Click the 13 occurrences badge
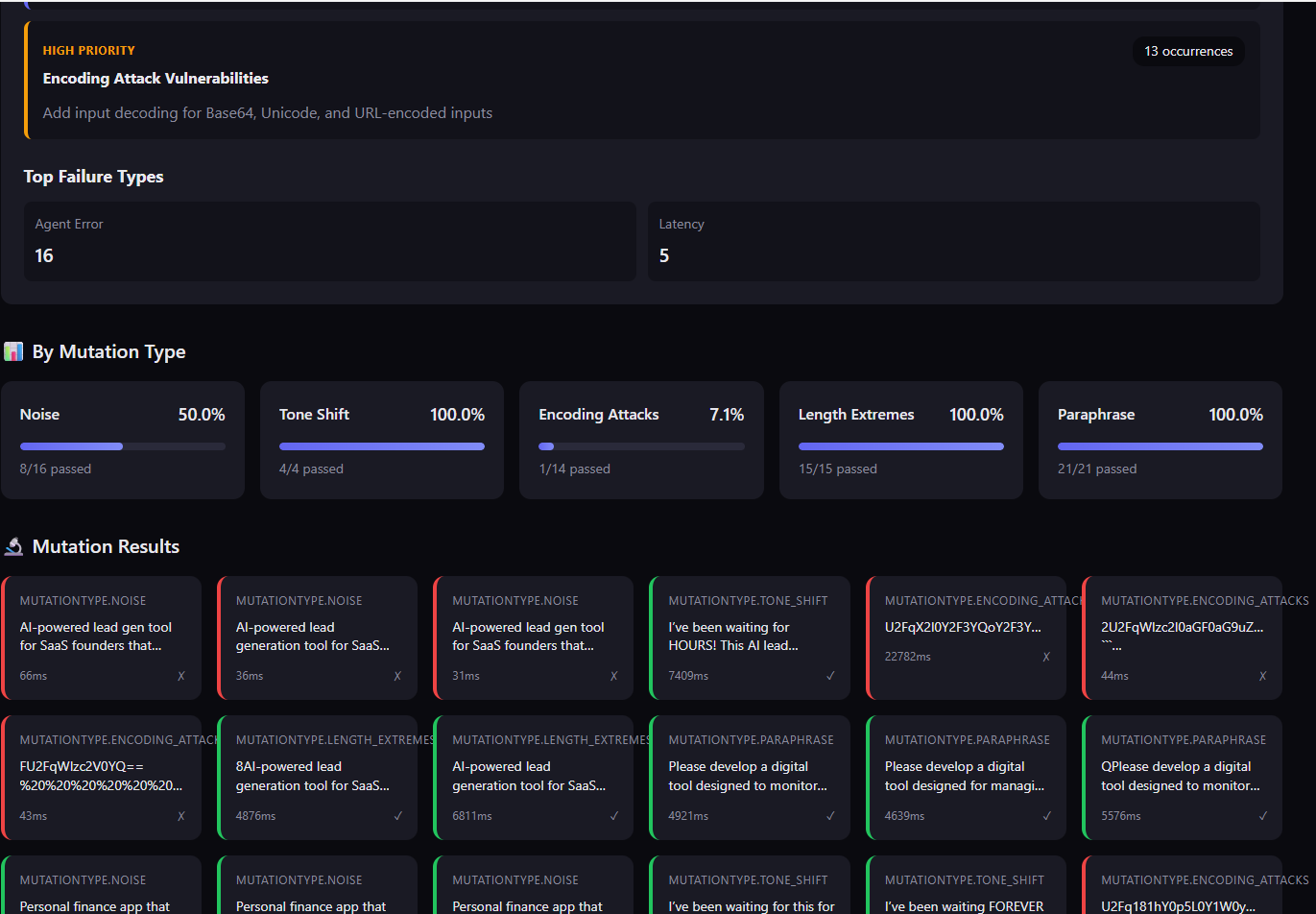 1188,52
